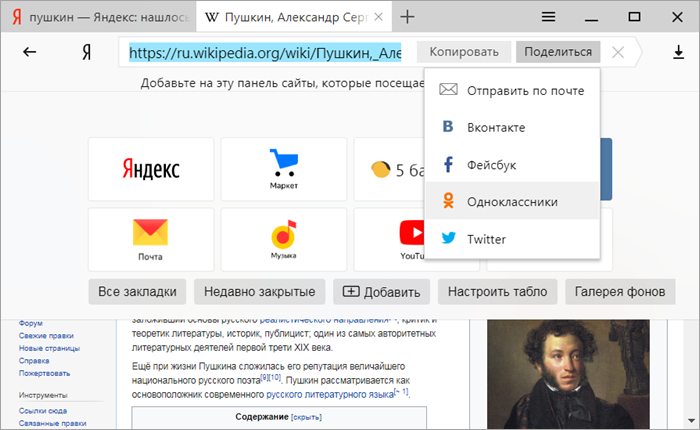Open the downloads arrow icon
This screenshot has height=430, width=700.
click(x=679, y=52)
